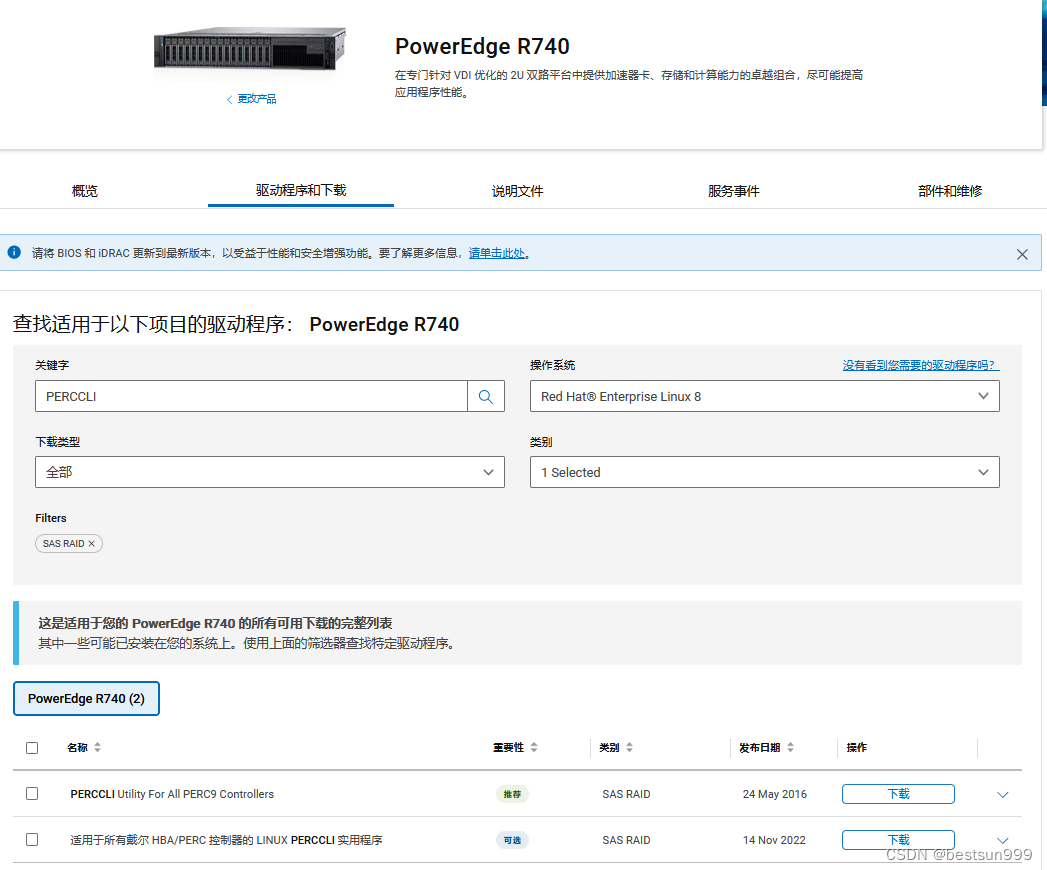Open the 类别 1 Selected dropdown
Image resolution: width=1047 pixels, height=870 pixels.
(x=765, y=472)
